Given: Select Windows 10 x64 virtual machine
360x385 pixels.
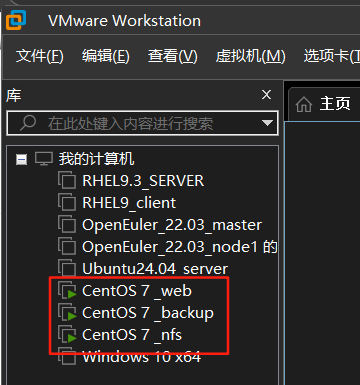Looking at the screenshot, I should coord(142,357).
